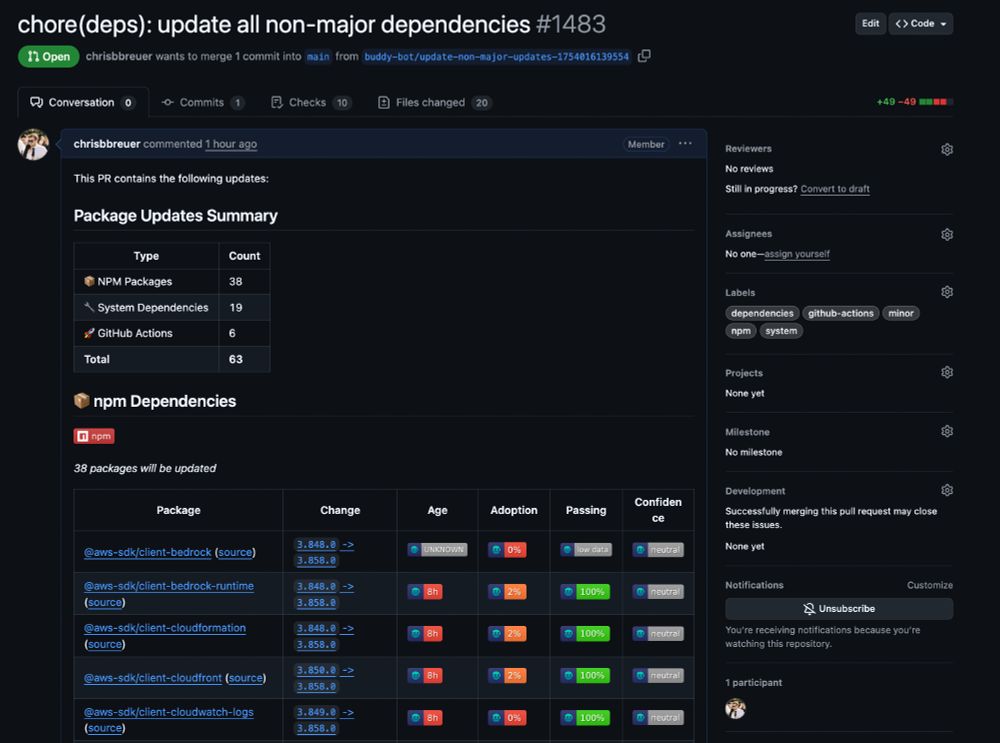Image resolution: width=1000 pixels, height=743 pixels.
Task: Click the github-actions label
Action: pyautogui.click(x=841, y=313)
